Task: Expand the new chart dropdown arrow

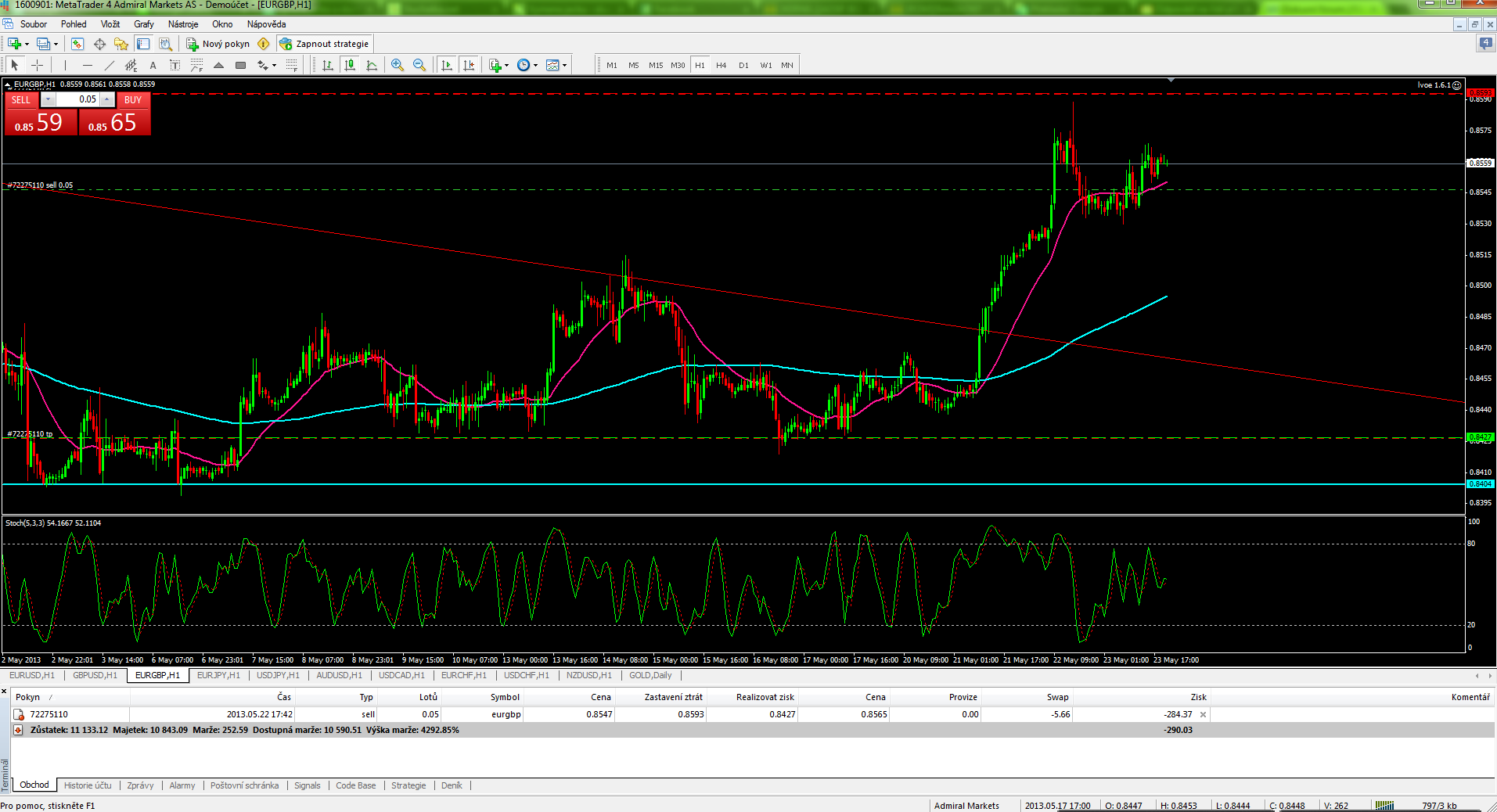Action: pos(27,44)
